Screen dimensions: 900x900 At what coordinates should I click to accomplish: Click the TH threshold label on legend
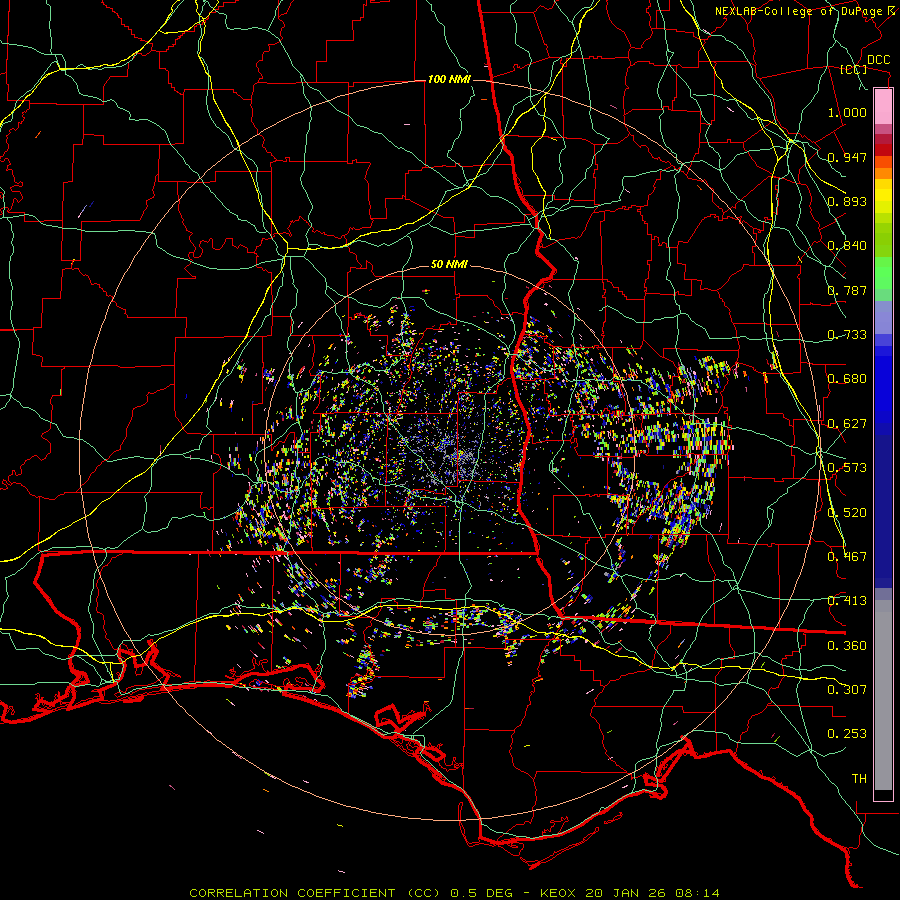coord(859,779)
